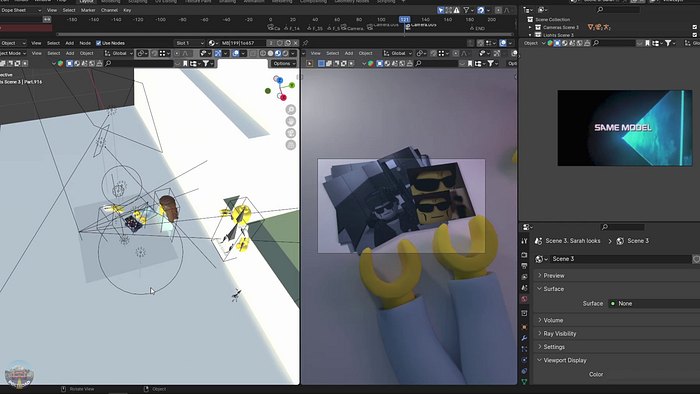Open the Modifiers wrench properties tab
The image size is (700, 394).
524,338
